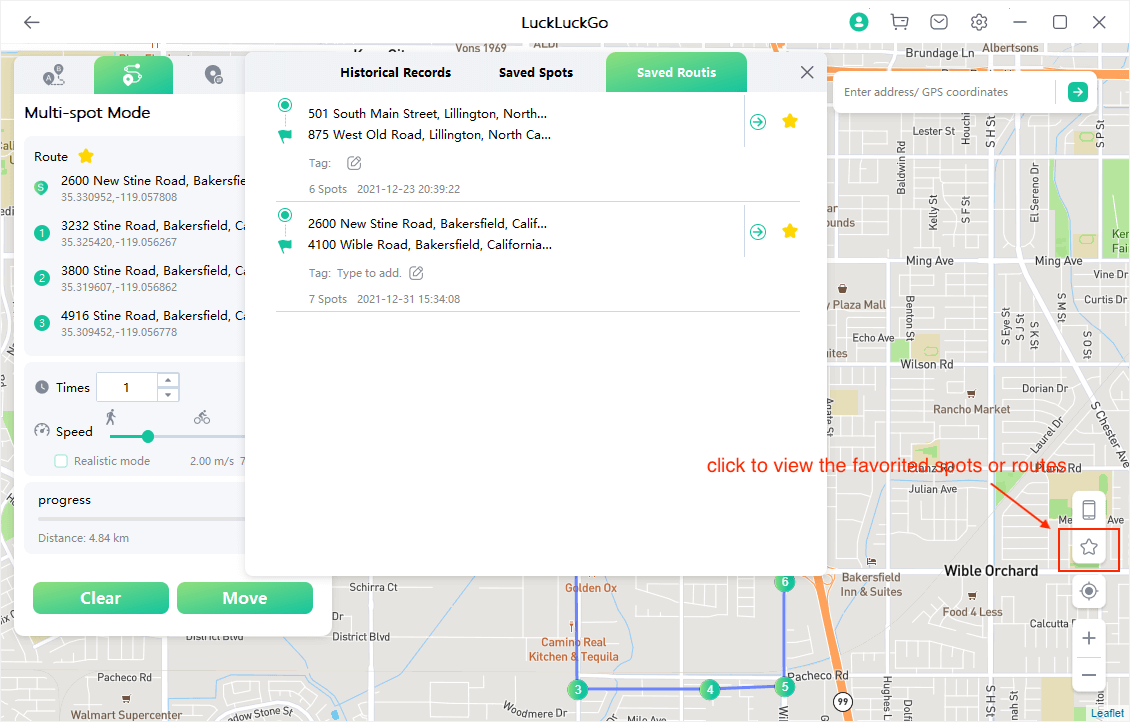This screenshot has width=1130, height=722.
Task: Select start spot 2600 New Stine Road
Action: coord(139,188)
